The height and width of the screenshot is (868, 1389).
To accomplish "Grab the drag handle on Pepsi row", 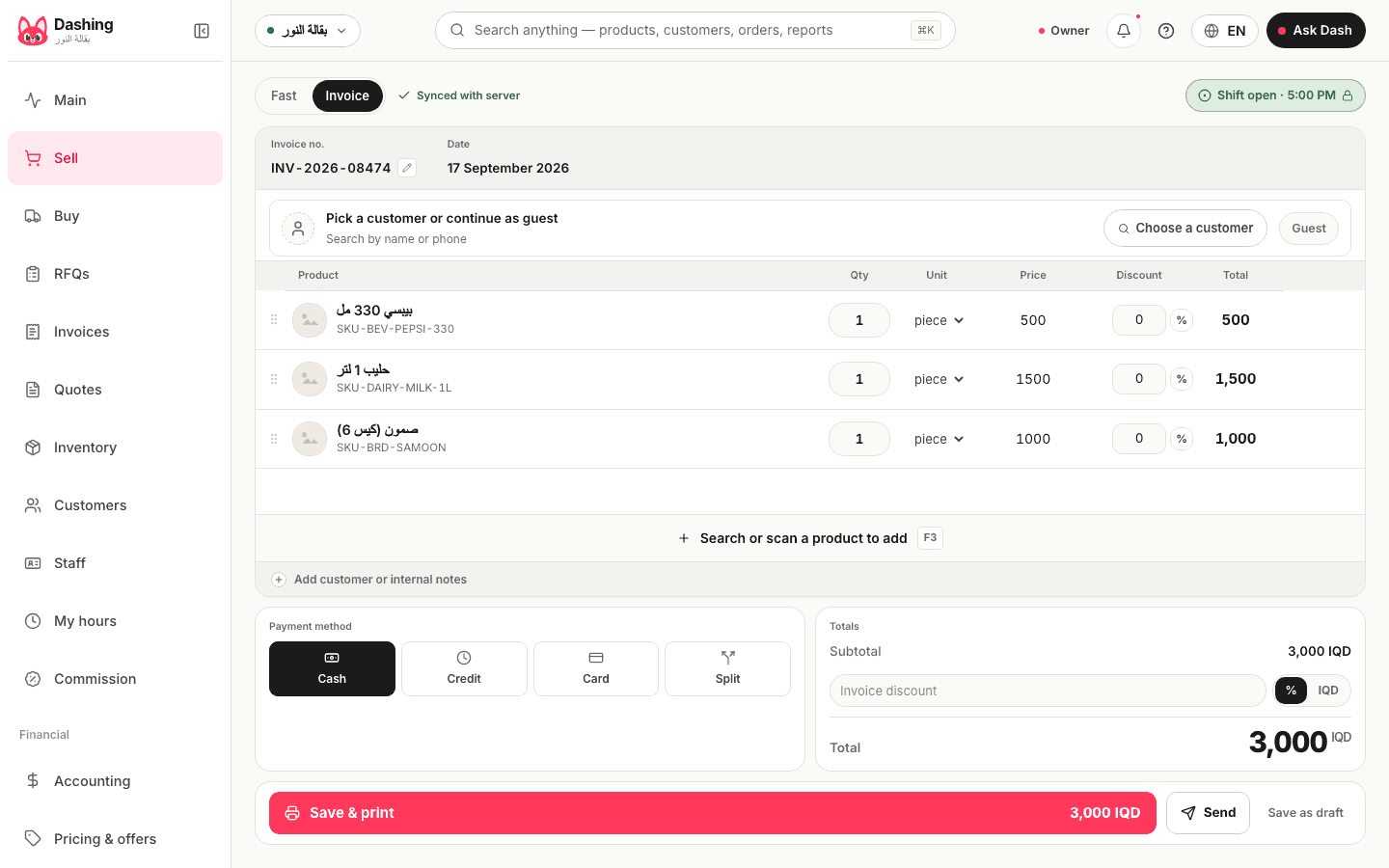I will pos(274,319).
